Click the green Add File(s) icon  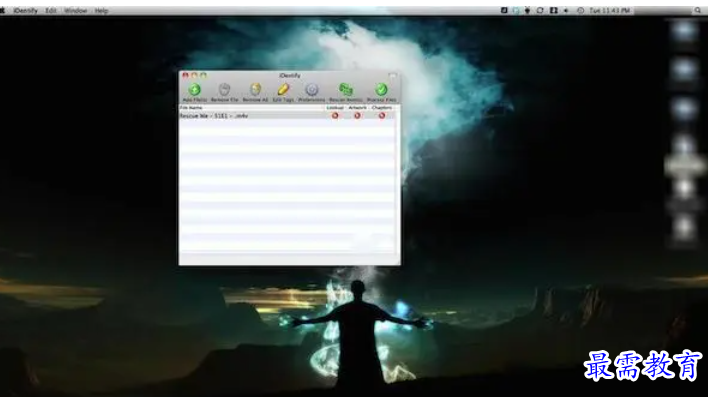pos(195,89)
